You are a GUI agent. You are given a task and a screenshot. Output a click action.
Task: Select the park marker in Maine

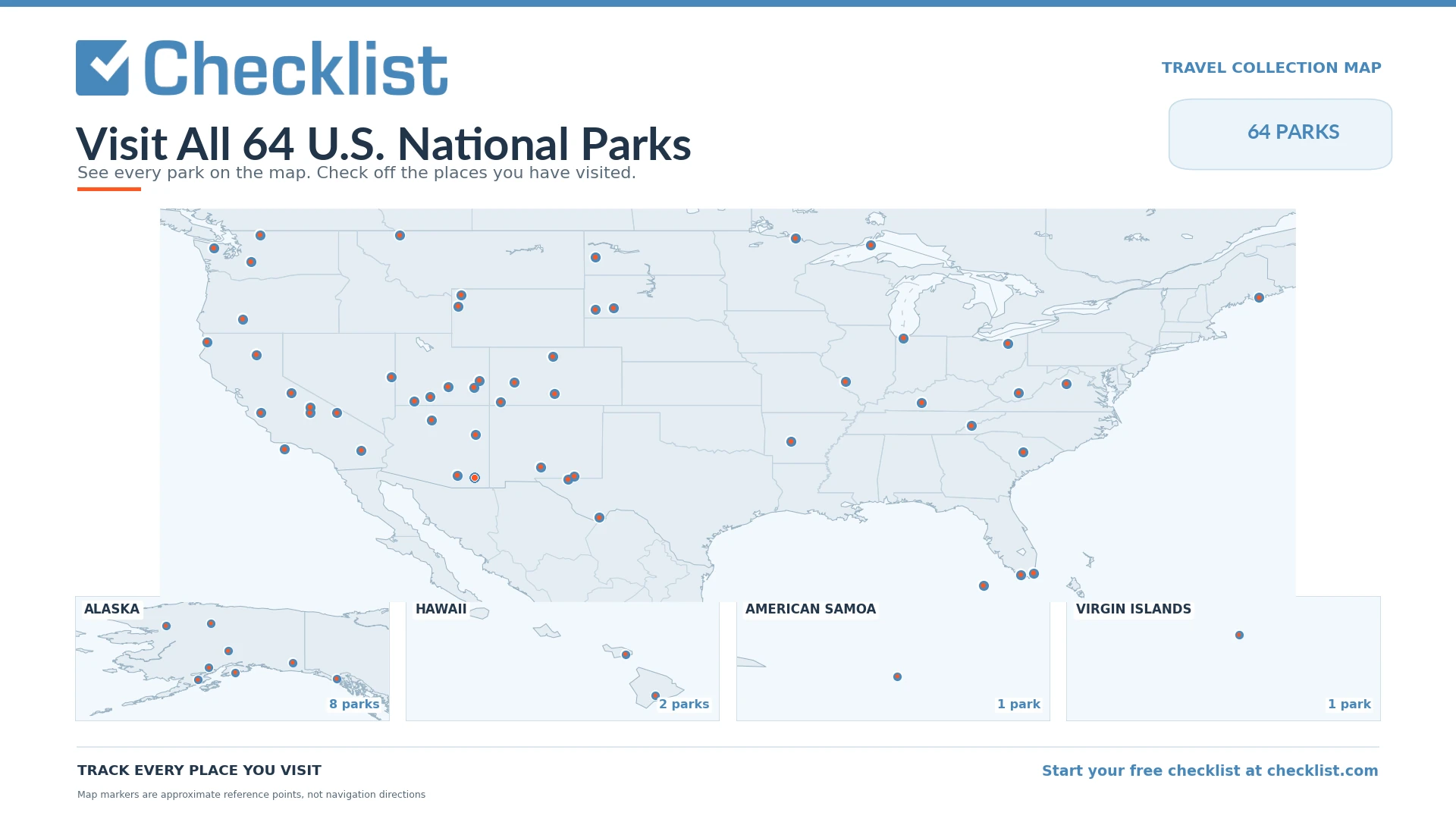1259,297
